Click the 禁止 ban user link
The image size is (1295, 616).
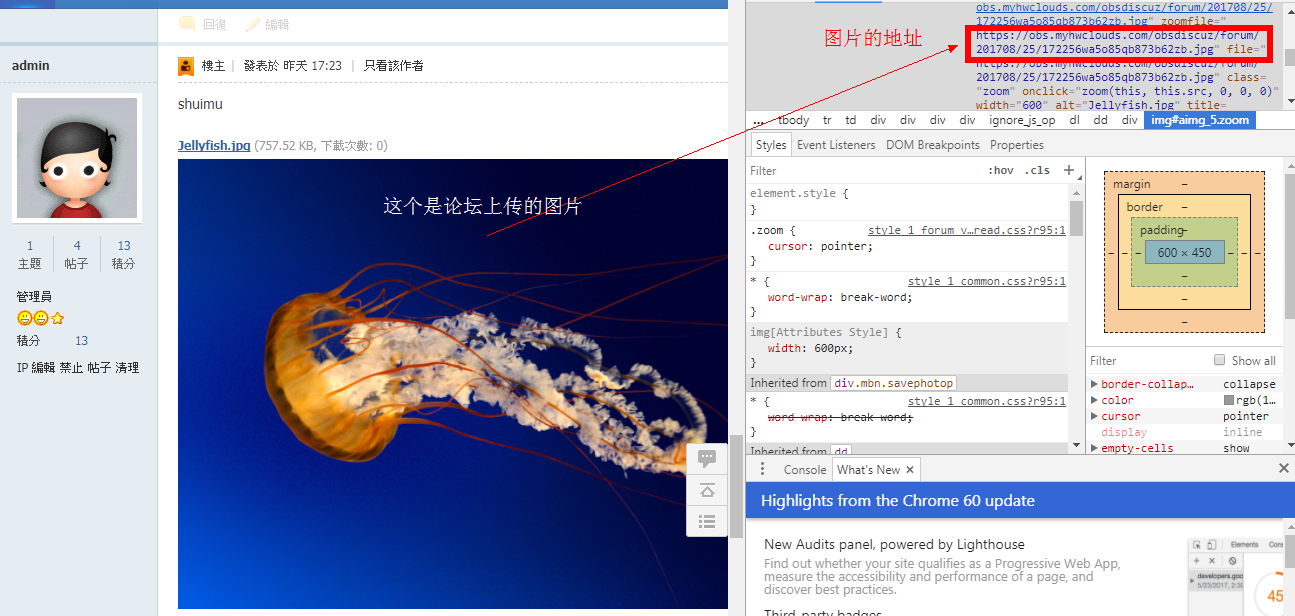pyautogui.click(x=71, y=368)
